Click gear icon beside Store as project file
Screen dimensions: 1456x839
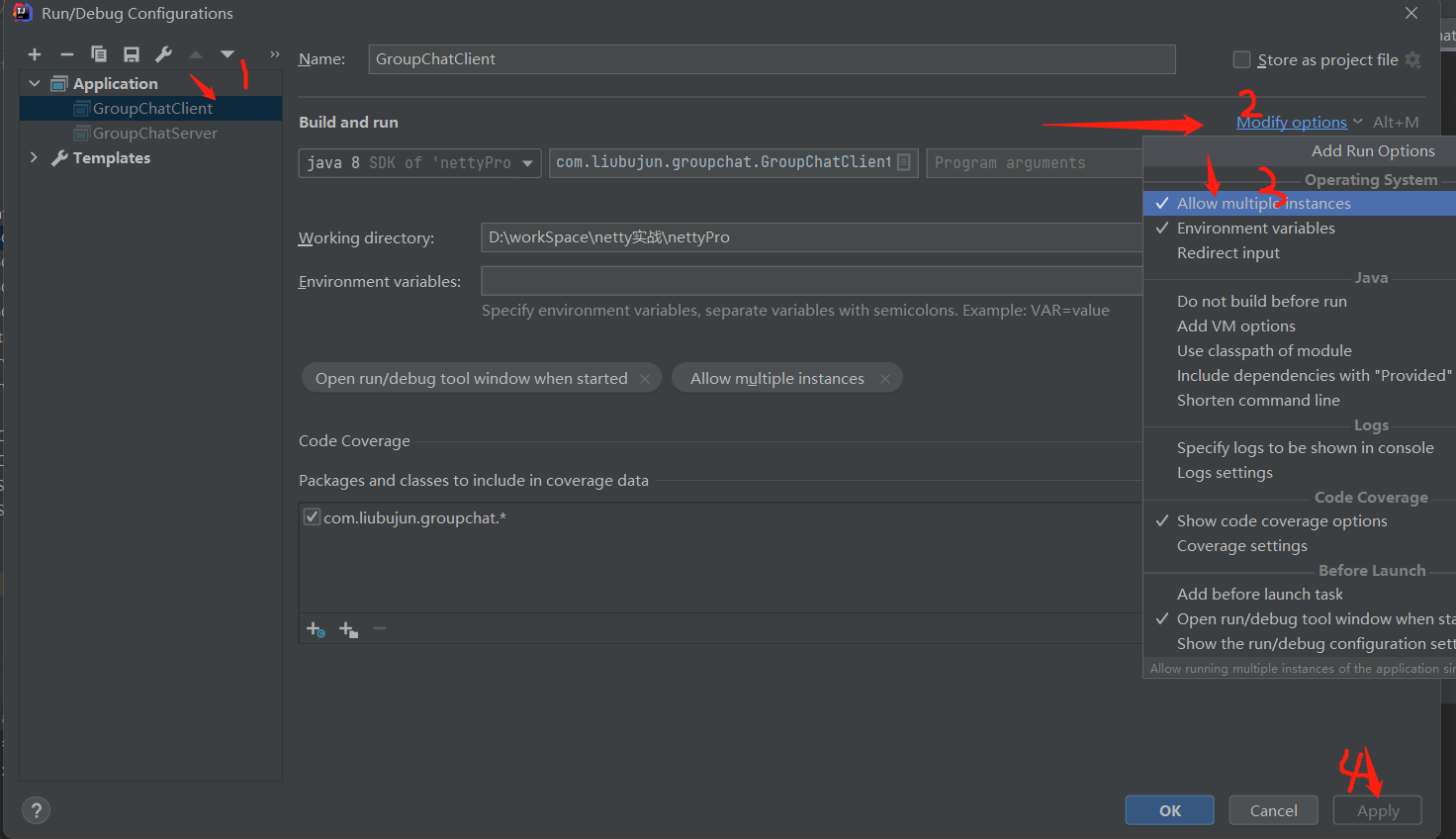coord(1413,60)
